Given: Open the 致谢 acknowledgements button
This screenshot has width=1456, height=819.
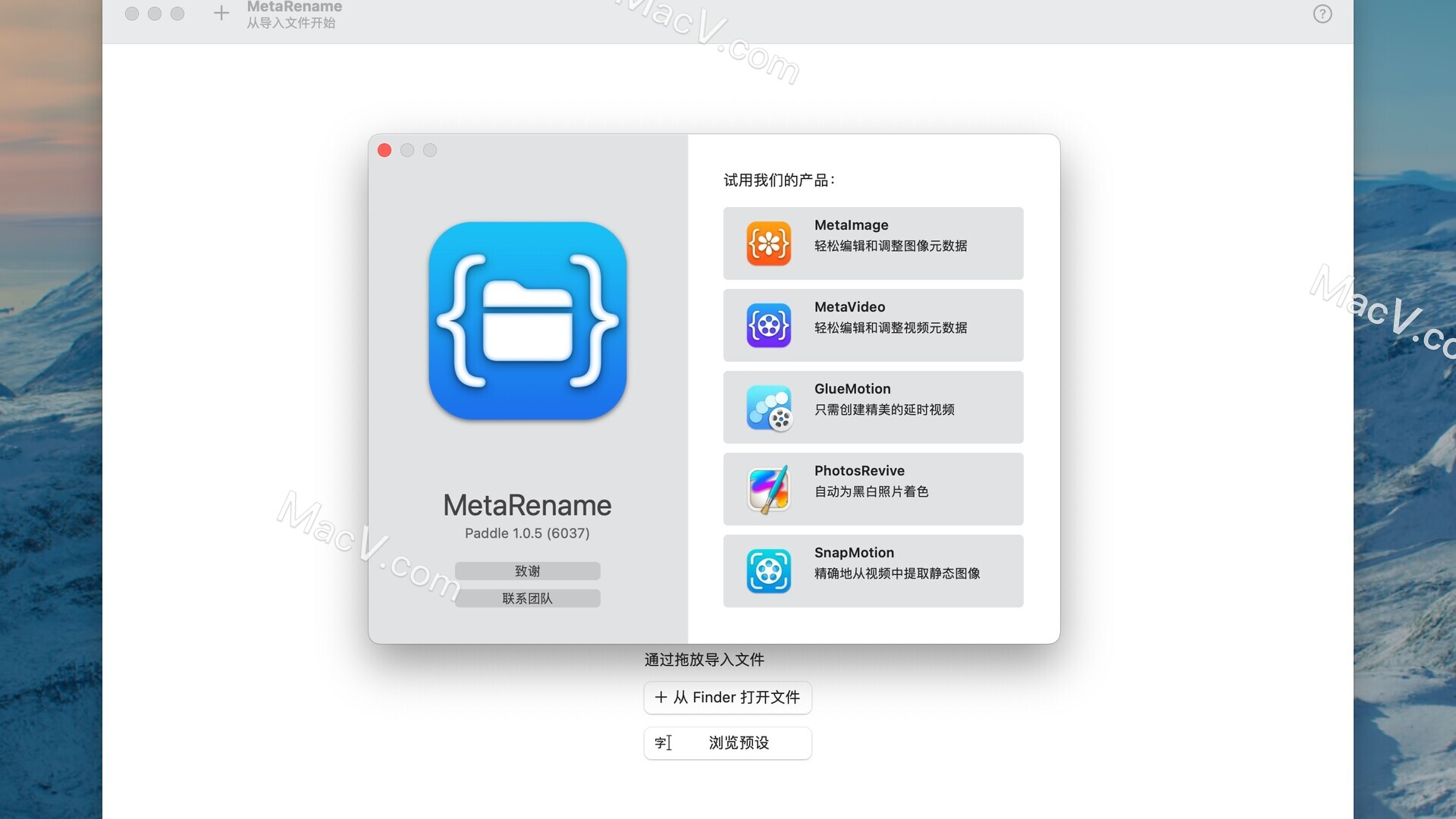Looking at the screenshot, I should coord(528,571).
